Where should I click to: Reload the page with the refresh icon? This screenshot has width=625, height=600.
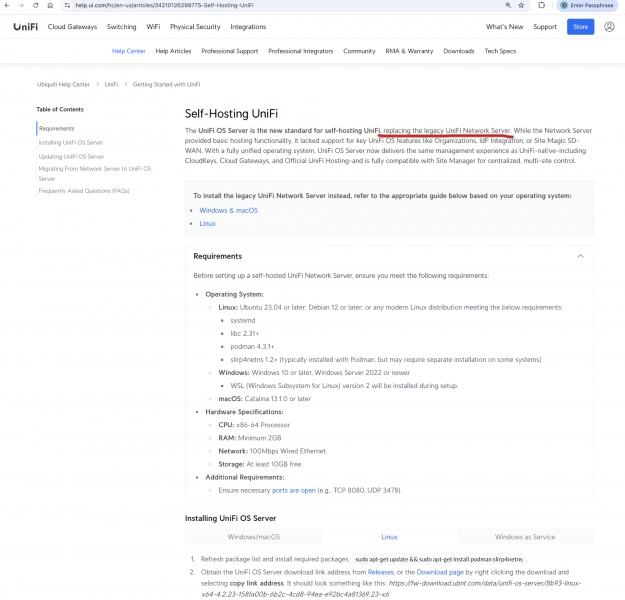(35, 5)
